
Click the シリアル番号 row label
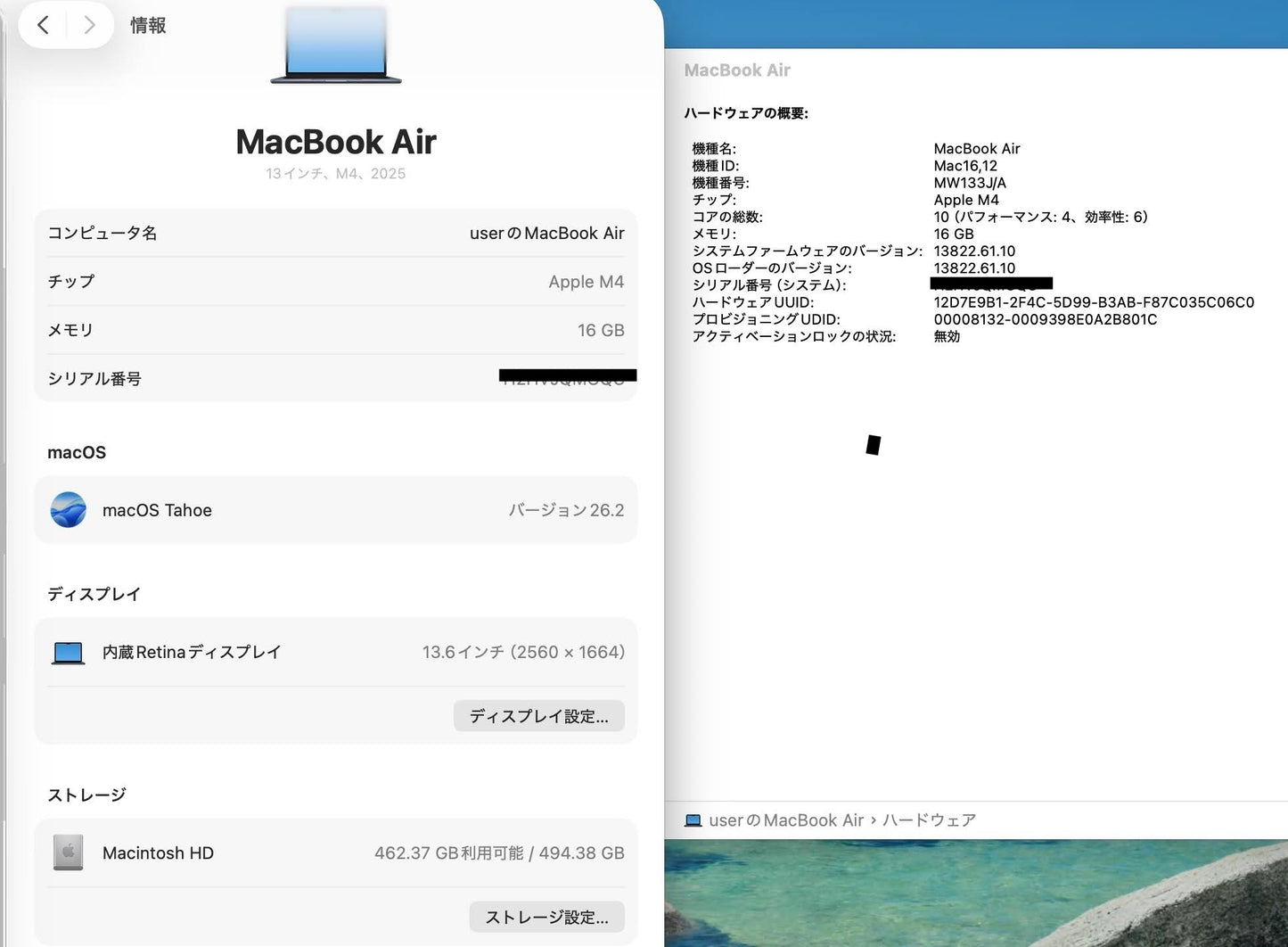pos(94,379)
